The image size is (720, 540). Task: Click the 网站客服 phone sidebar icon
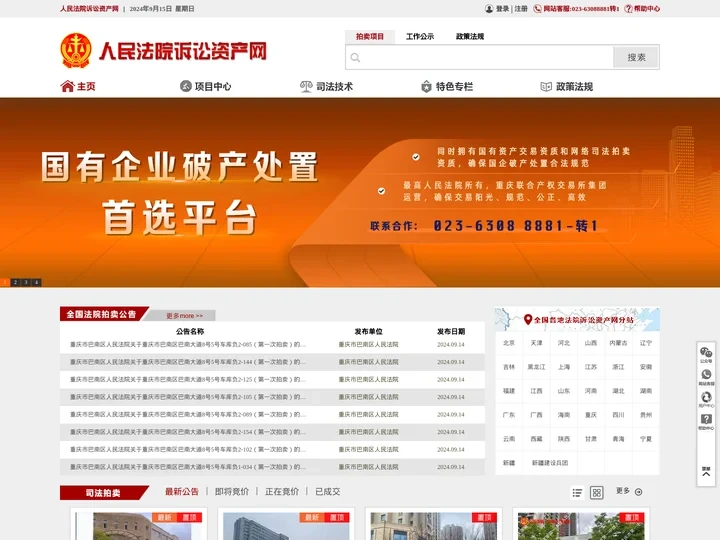[706, 375]
